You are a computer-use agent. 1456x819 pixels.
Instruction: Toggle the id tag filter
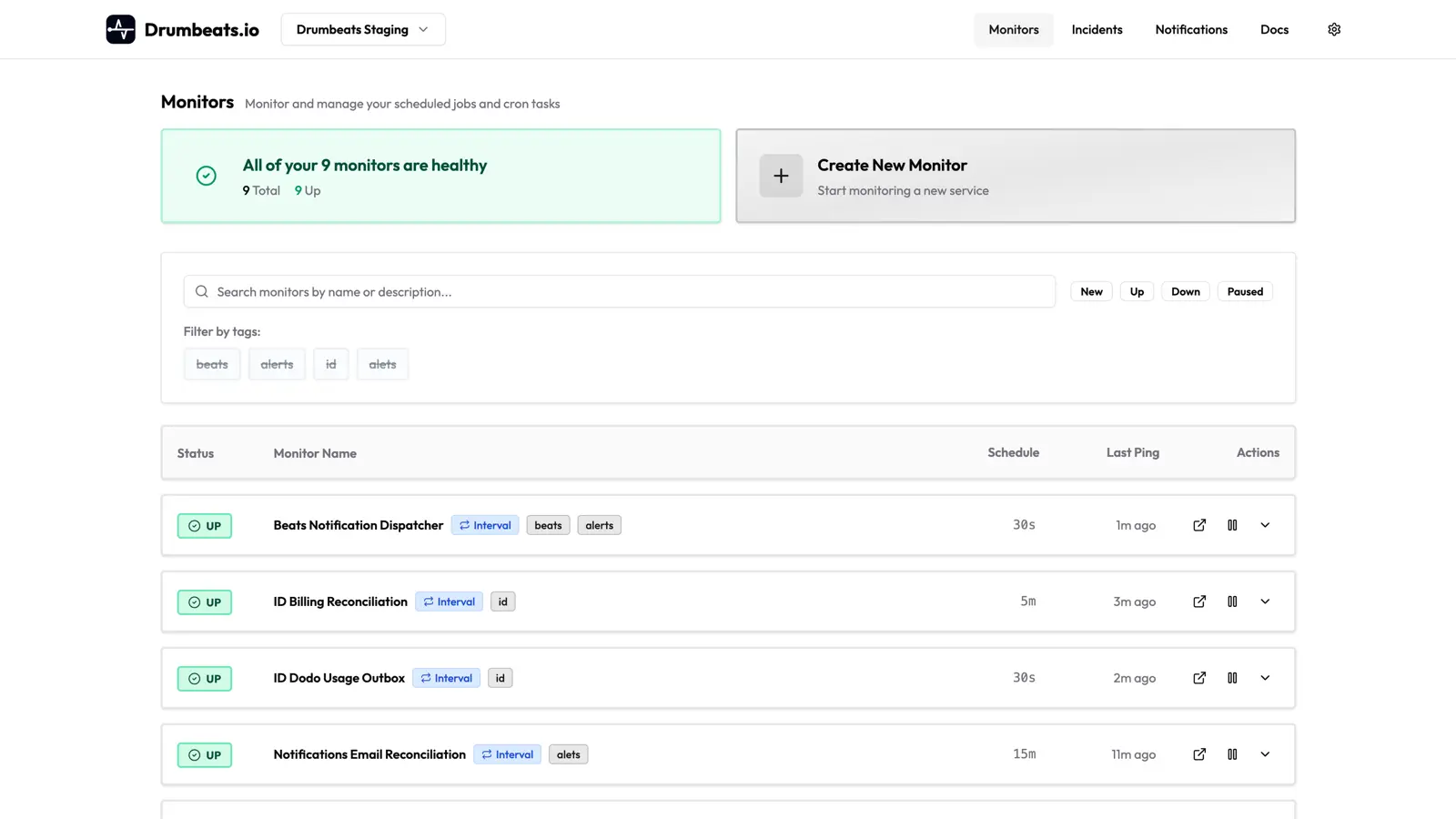tap(331, 364)
